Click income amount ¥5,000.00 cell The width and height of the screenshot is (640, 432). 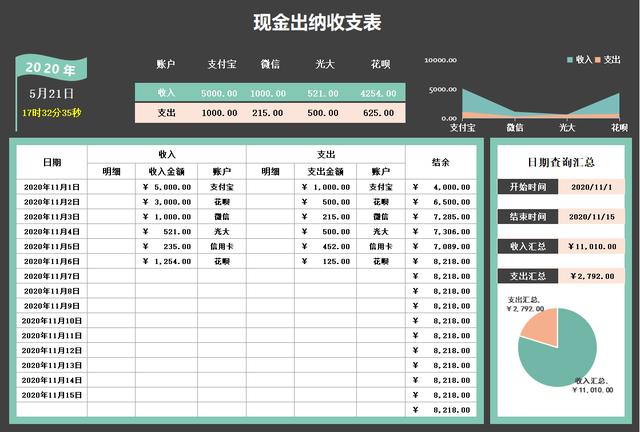(167, 187)
